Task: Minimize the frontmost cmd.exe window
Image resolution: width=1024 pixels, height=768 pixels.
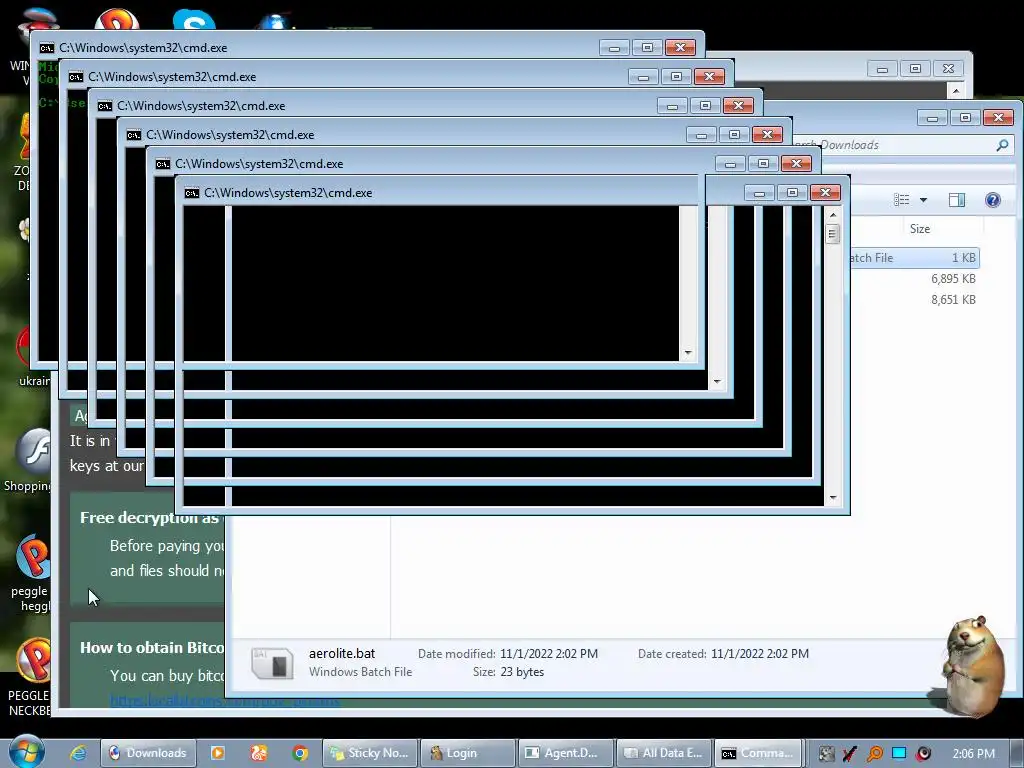Action: [759, 193]
